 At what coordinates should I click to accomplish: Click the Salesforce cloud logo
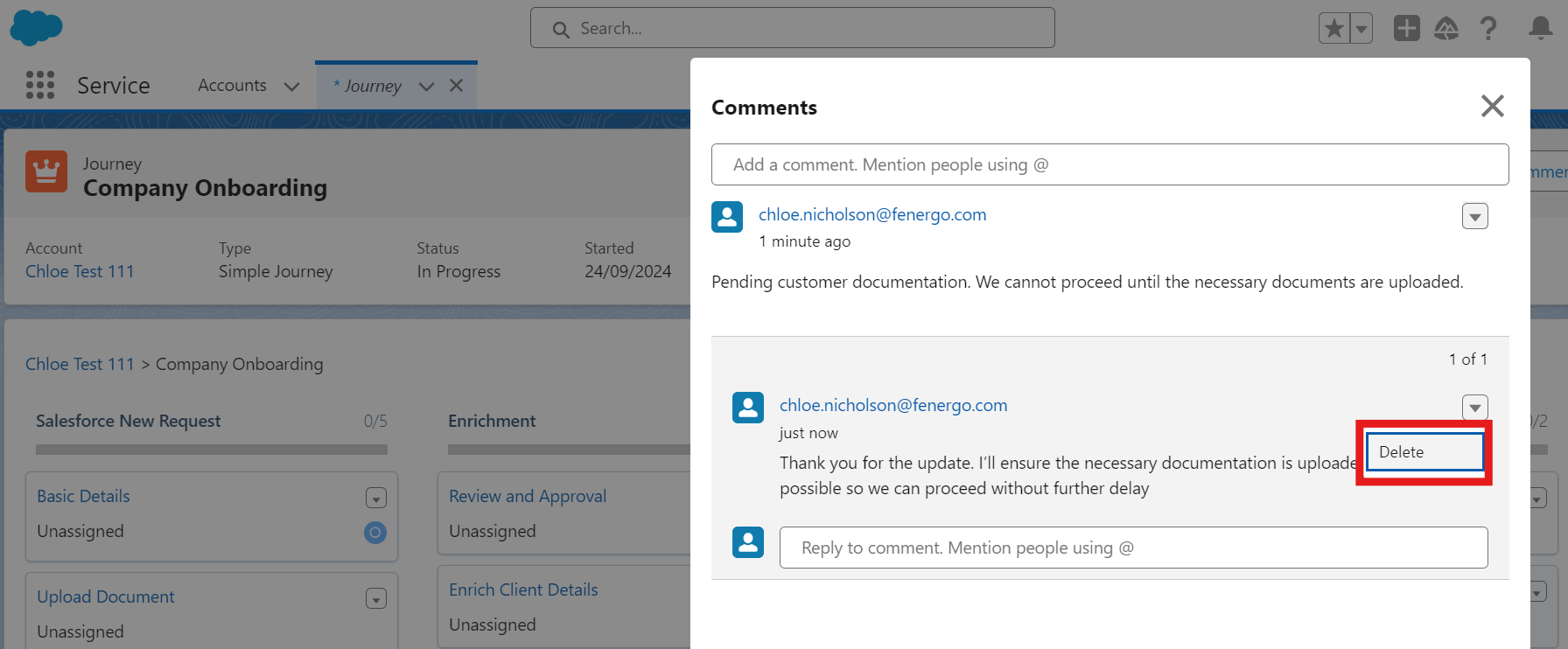point(36,28)
